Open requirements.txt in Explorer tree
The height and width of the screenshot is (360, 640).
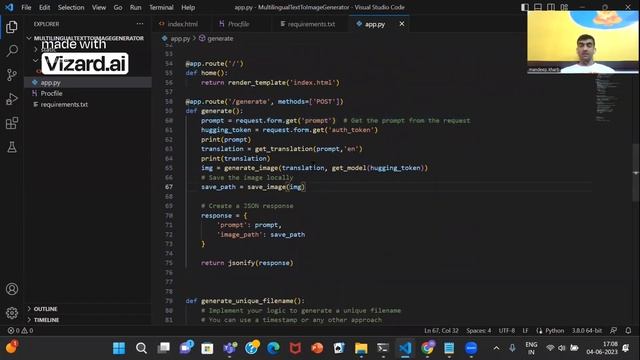tap(88, 104)
